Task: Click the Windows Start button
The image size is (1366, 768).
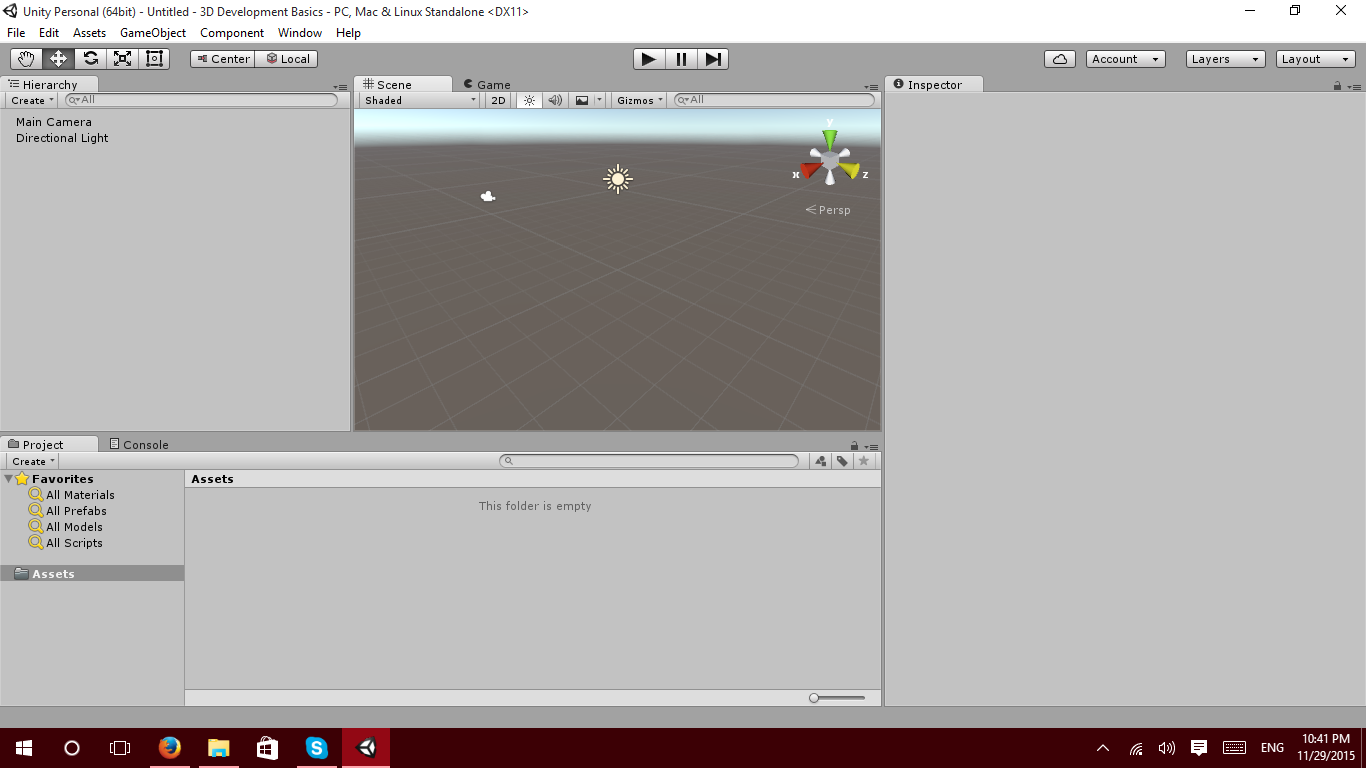Action: [24, 748]
